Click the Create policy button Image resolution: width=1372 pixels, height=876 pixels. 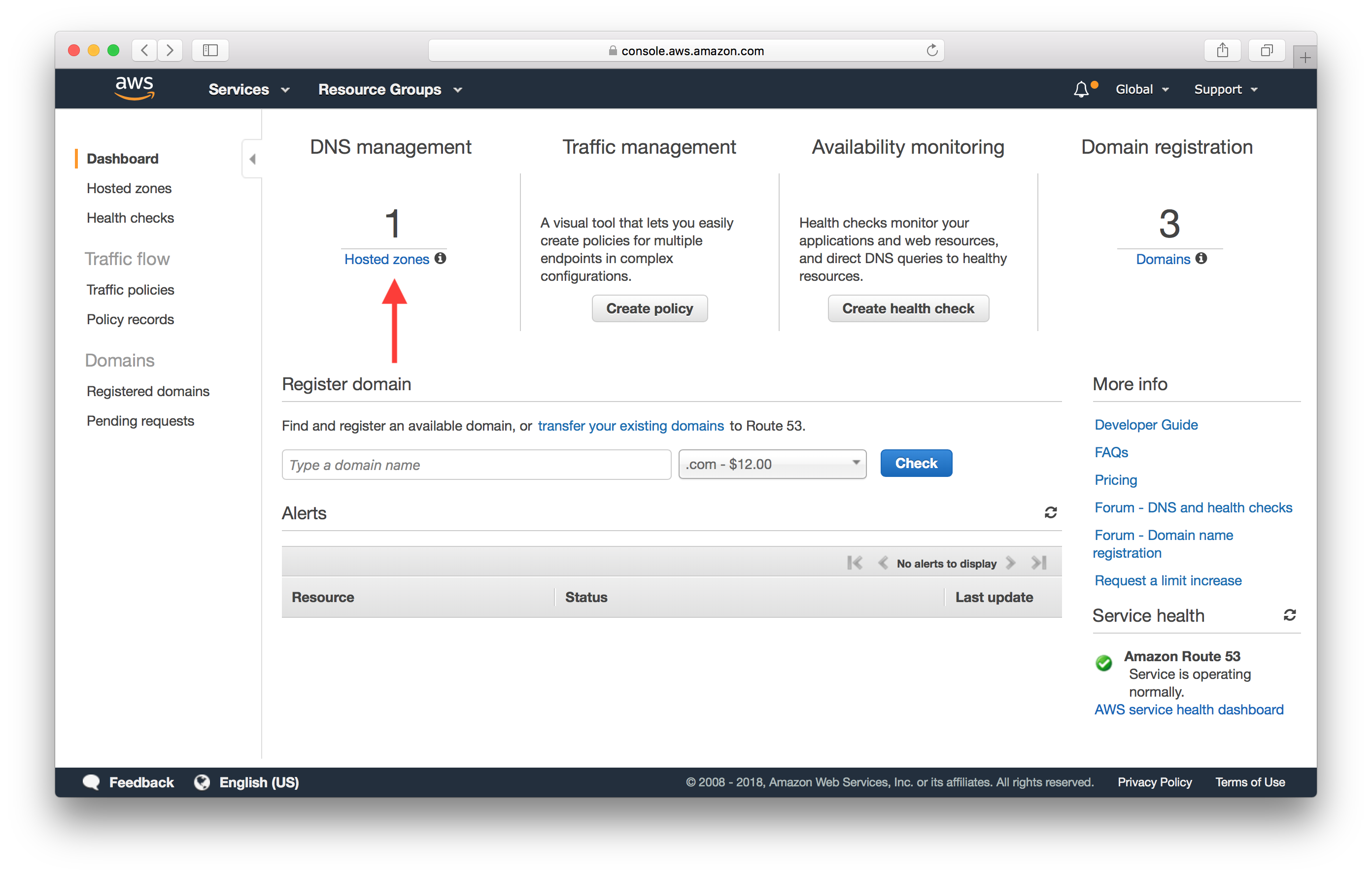pyautogui.click(x=649, y=308)
